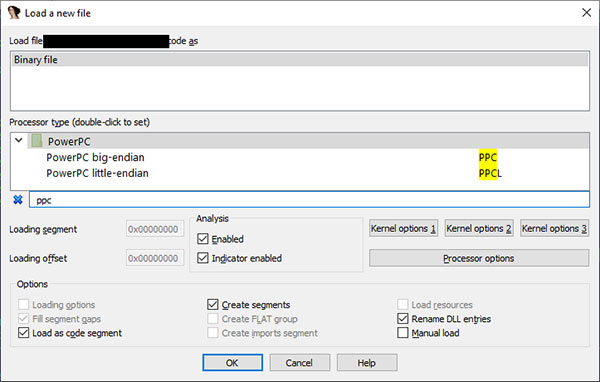Uncheck Create segments option
This screenshot has width=600, height=382.
point(212,305)
